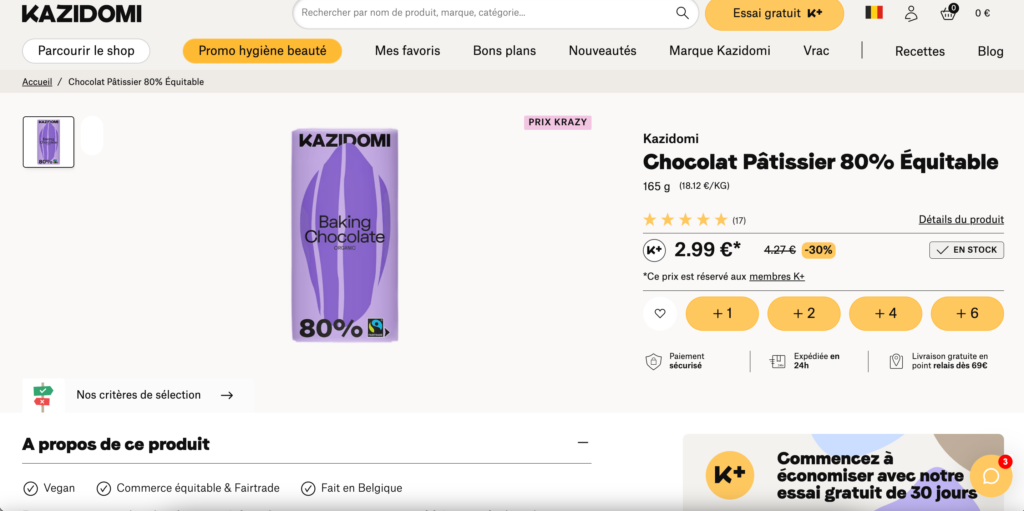The height and width of the screenshot is (511, 1024).
Task: Click the Kazidomi logo
Action: [x=81, y=14]
